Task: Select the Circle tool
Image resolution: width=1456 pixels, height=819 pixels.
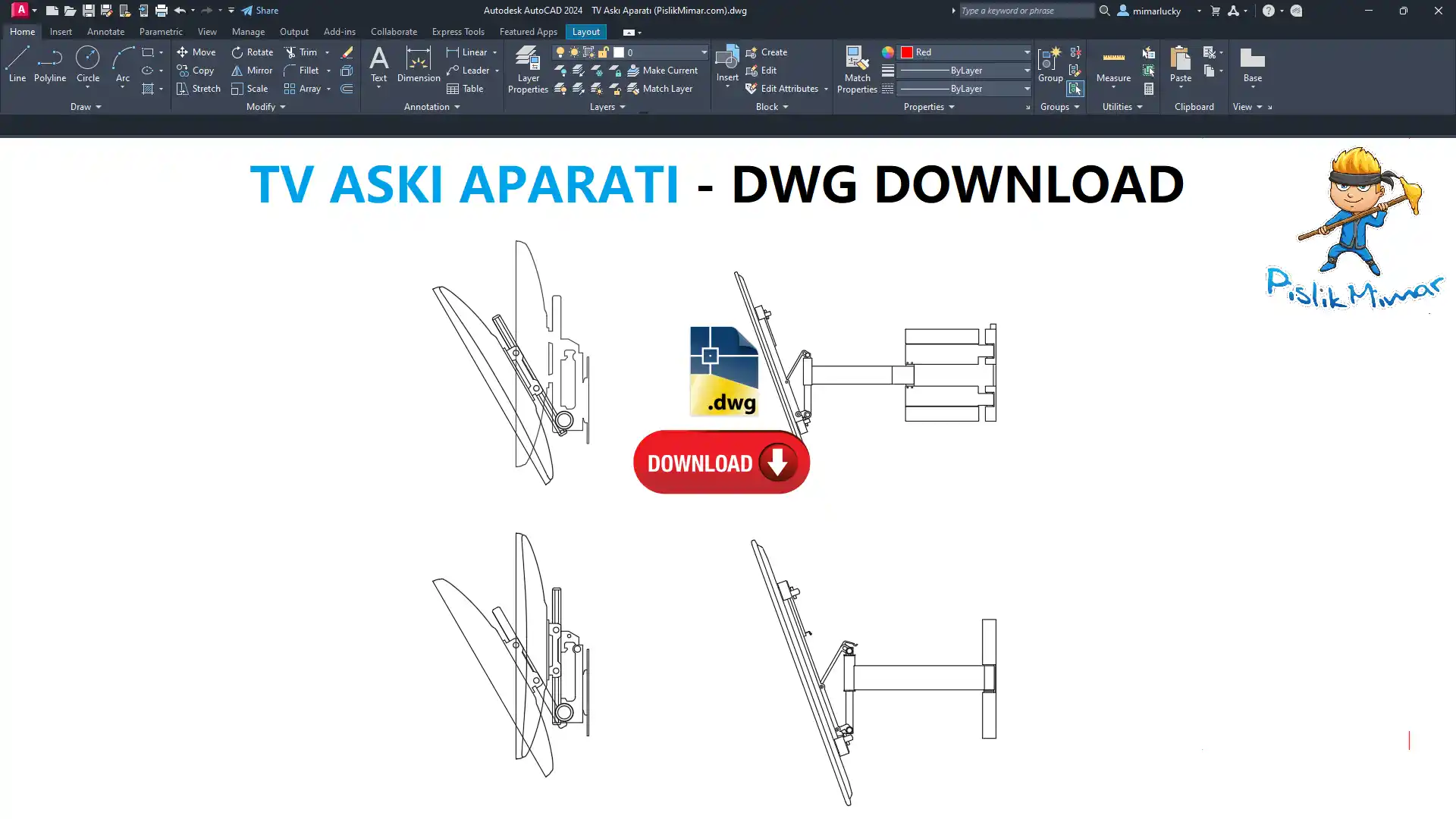Action: pyautogui.click(x=88, y=64)
